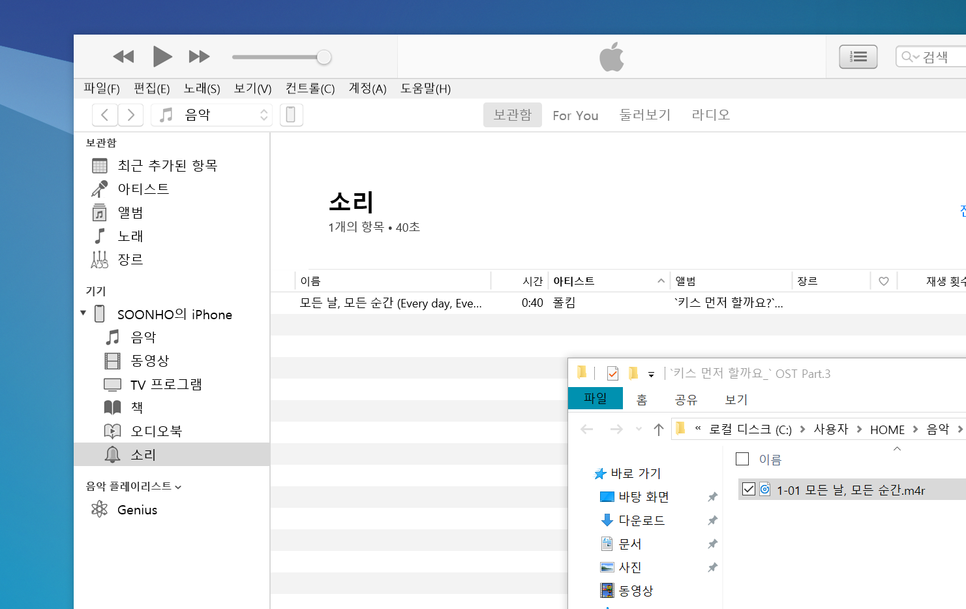The image size is (966, 609).
Task: Click 사용자 in the Explorer address path
Action: pos(830,429)
